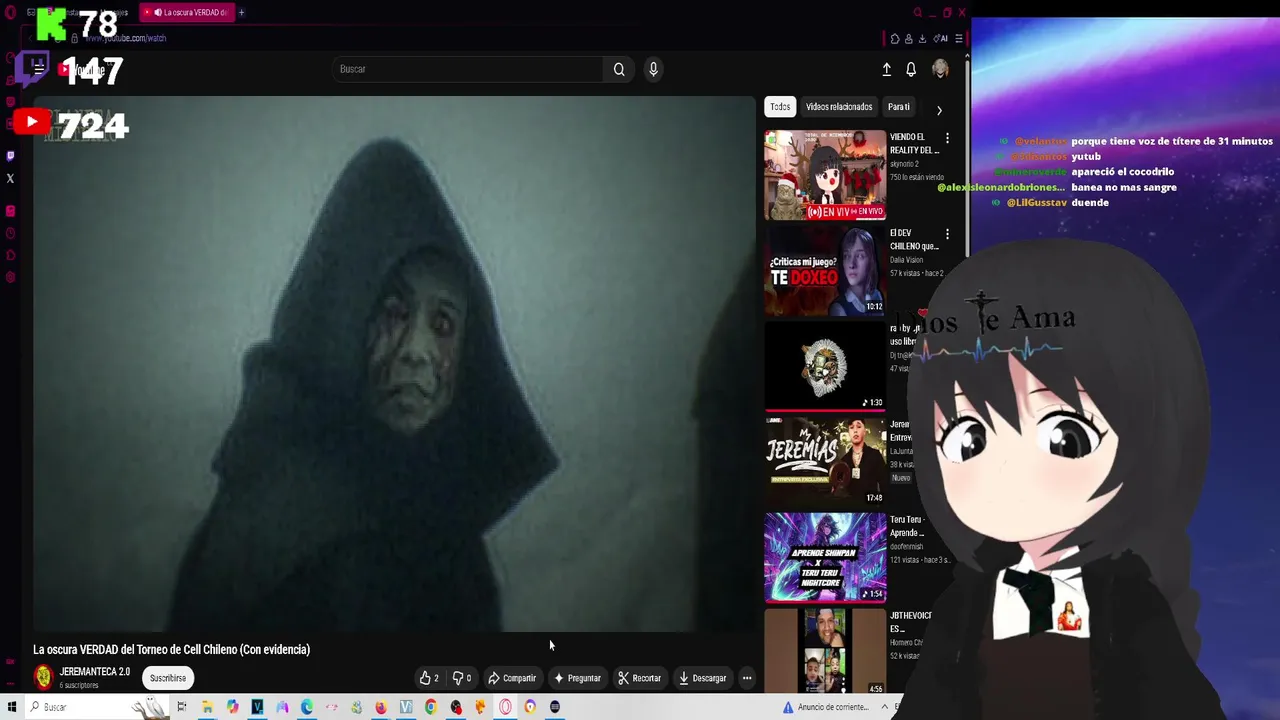Click the El DEV CHILENO que title text
This screenshot has height=720, width=1280.
pyautogui.click(x=914, y=240)
